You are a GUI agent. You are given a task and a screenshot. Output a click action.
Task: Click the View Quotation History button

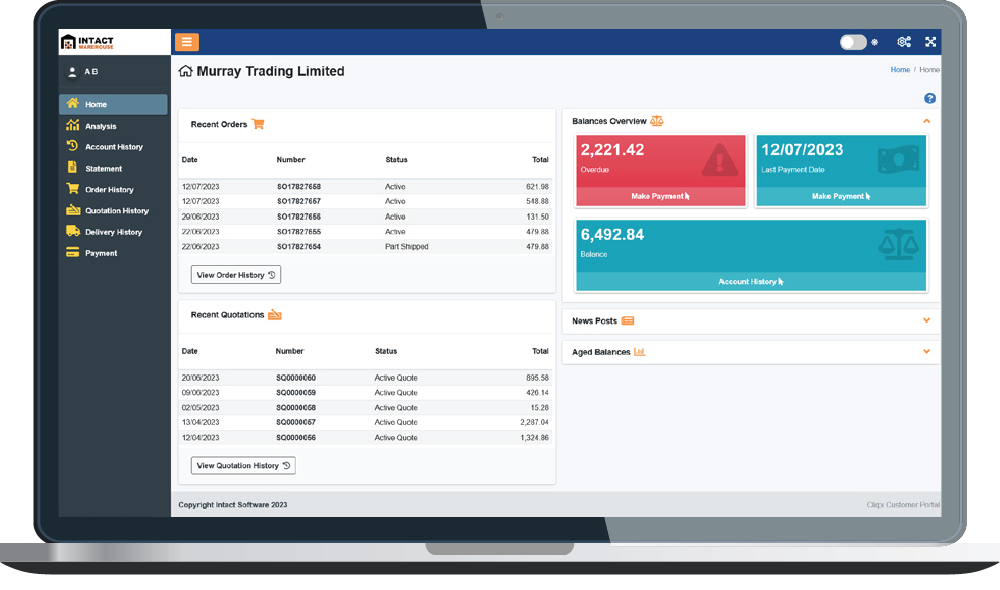coord(243,465)
